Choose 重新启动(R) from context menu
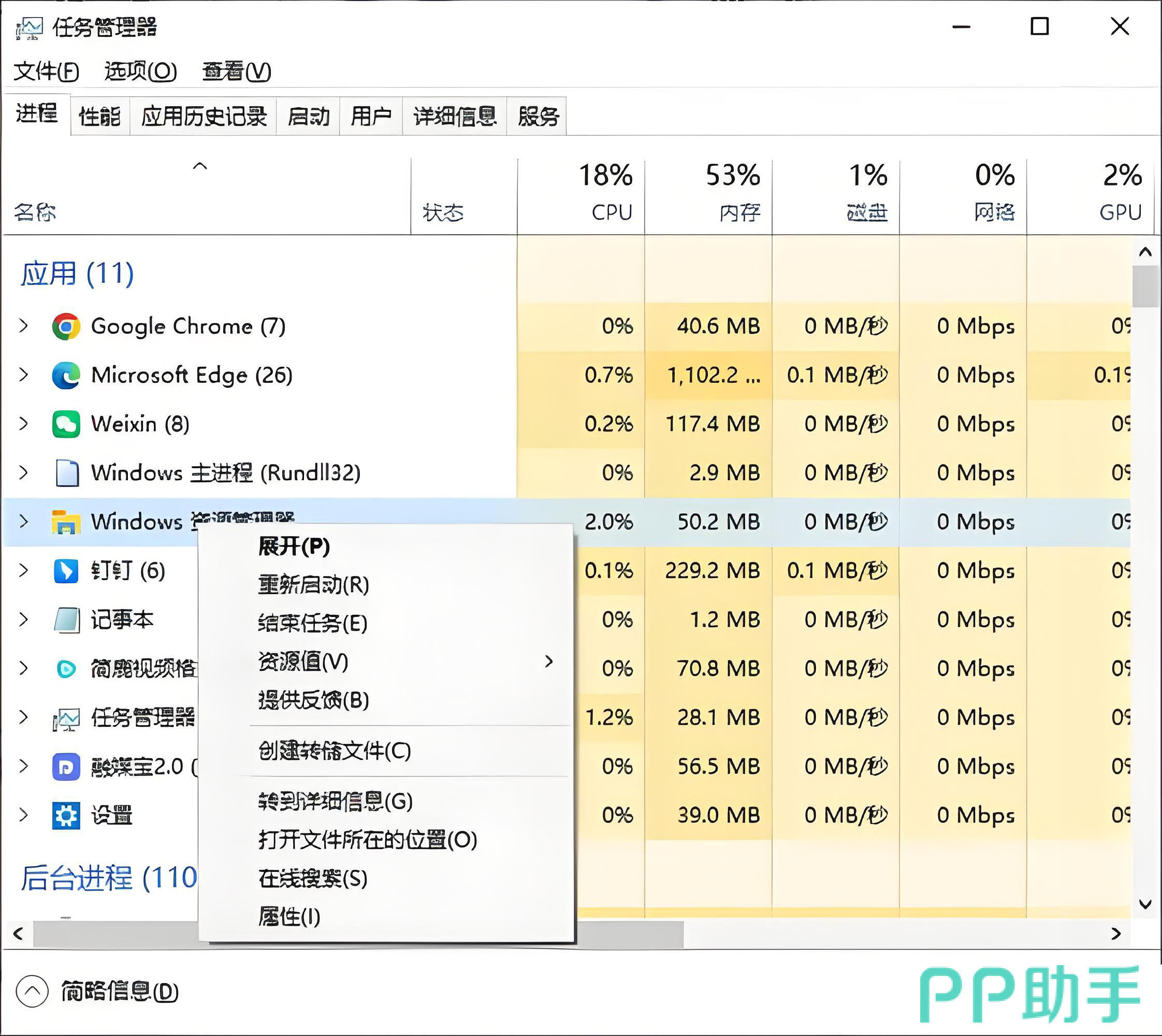Screen dimensions: 1162x1036 pyautogui.click(x=314, y=585)
